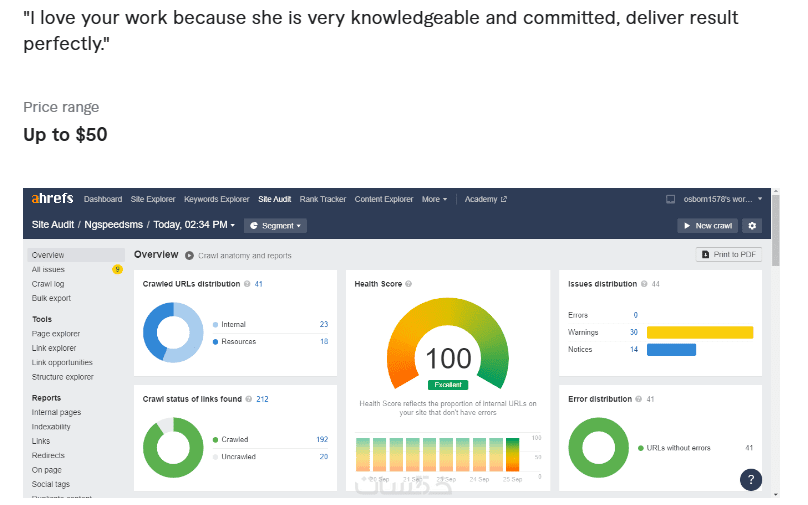Open Dashboard in top navigation
808x505 pixels.
click(103, 199)
